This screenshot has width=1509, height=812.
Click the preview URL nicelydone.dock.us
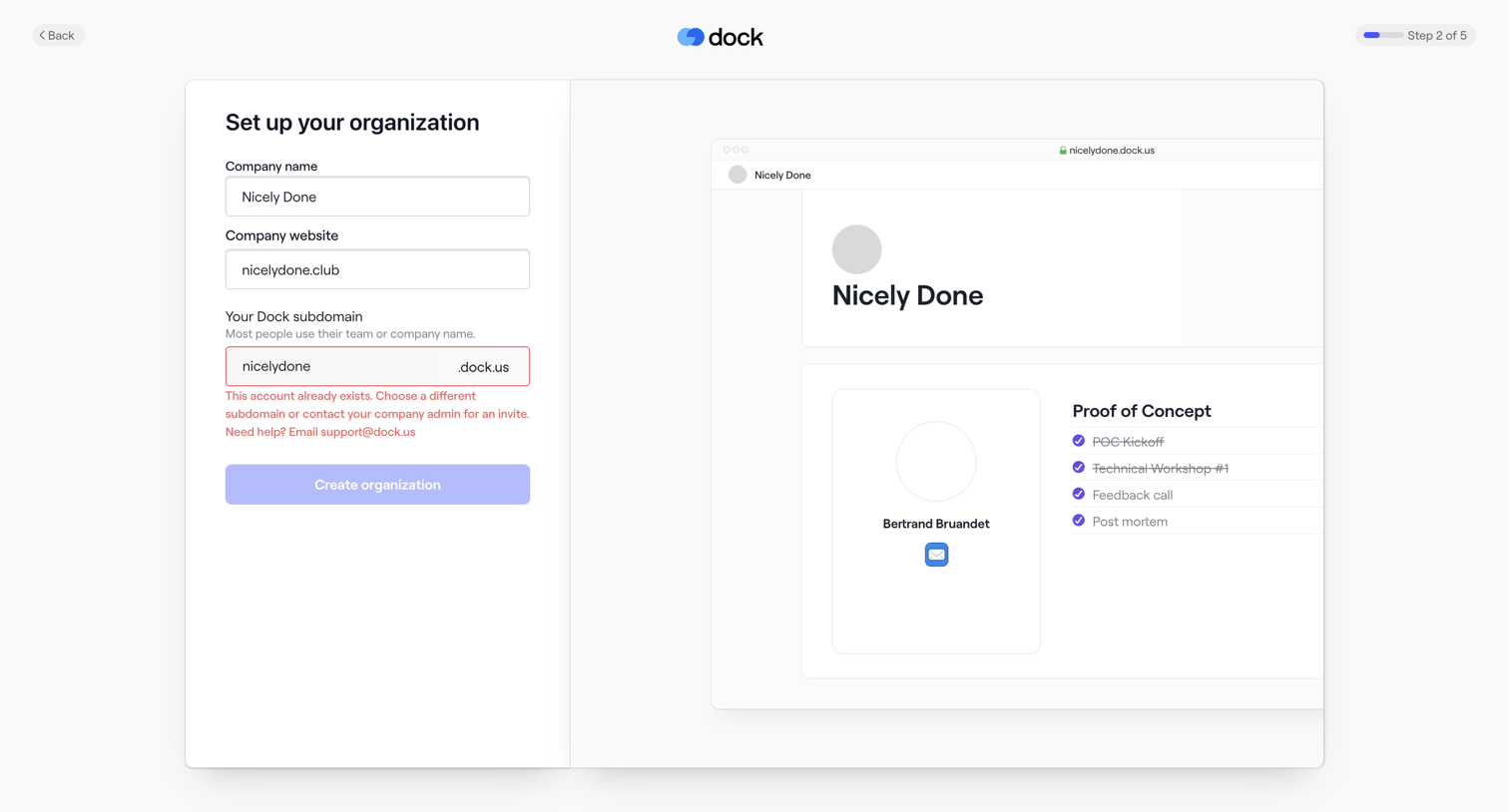[x=1112, y=151]
